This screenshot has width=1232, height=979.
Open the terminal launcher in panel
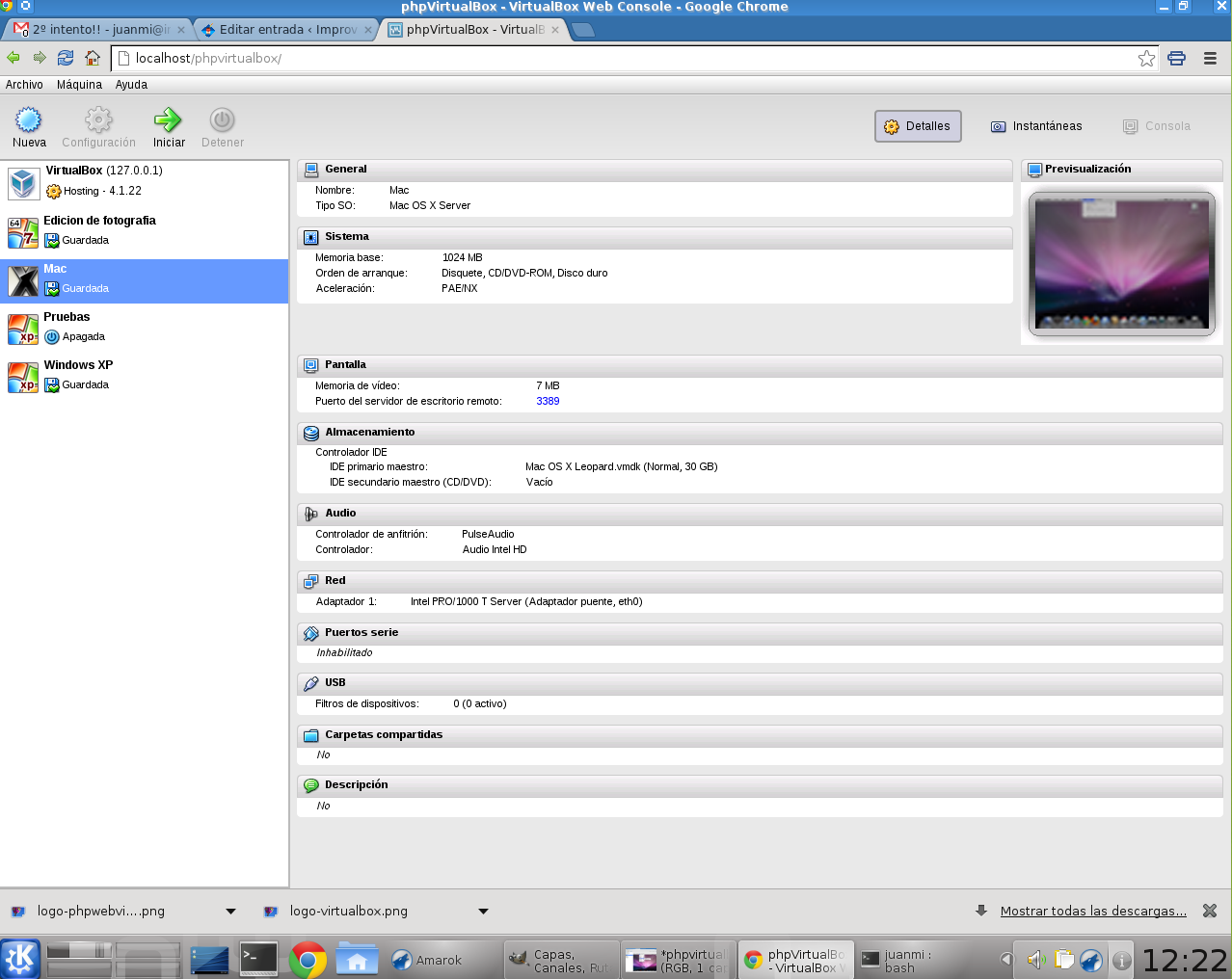point(258,959)
